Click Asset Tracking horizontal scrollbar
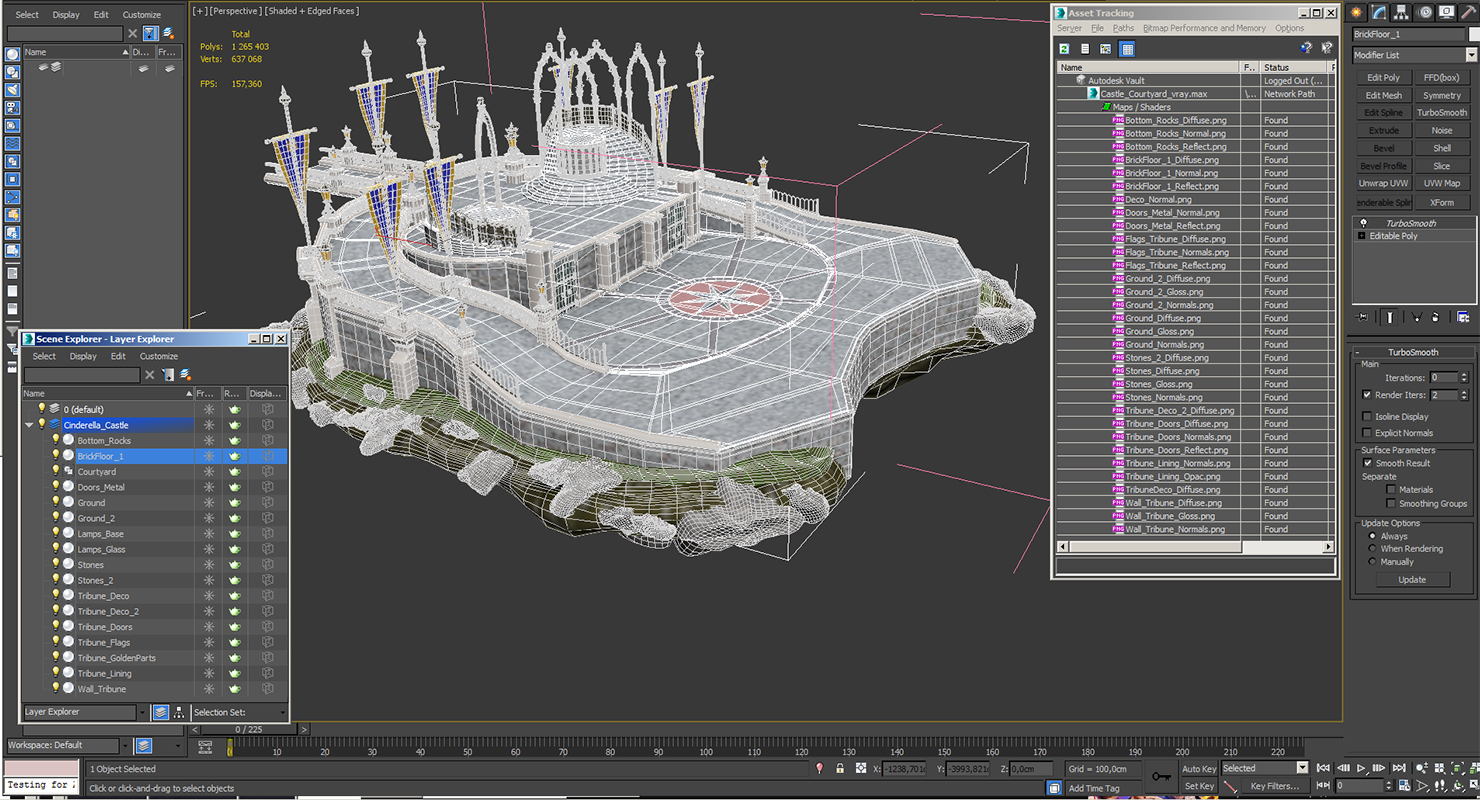The width and height of the screenshot is (1480, 800). [x=1196, y=547]
